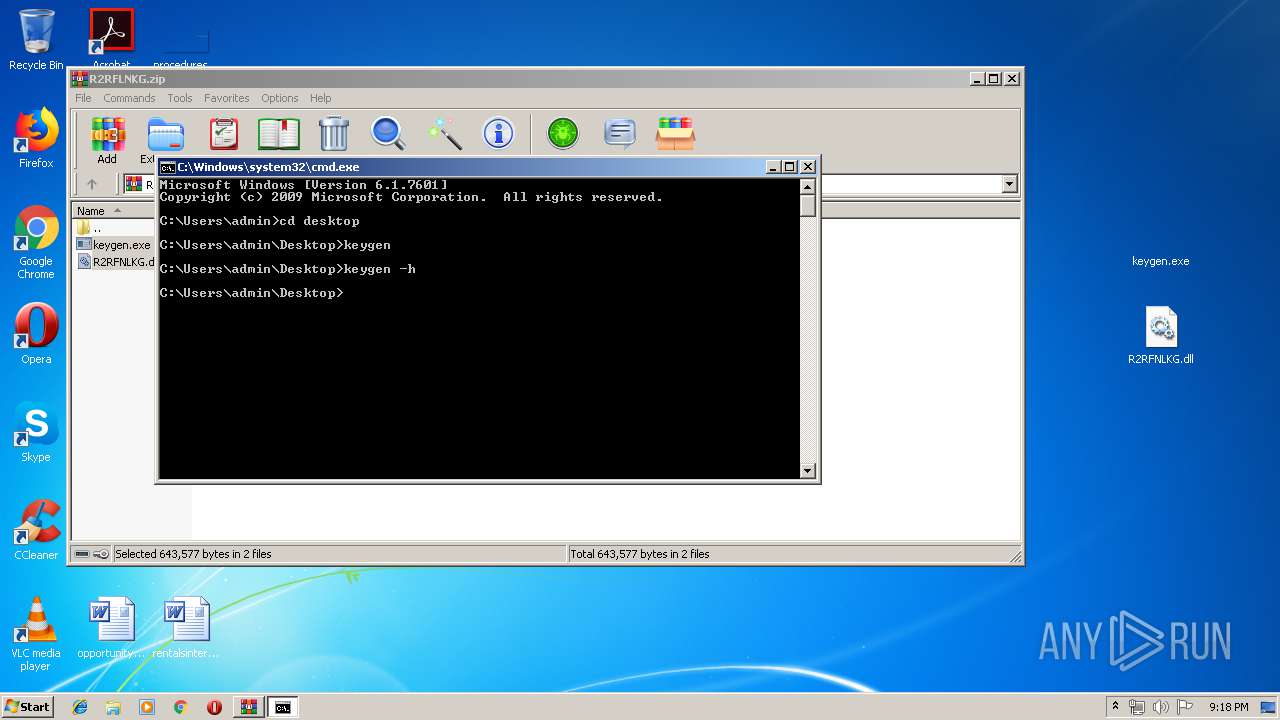
Task: Click the Show desktop button
Action: (x=1270, y=707)
